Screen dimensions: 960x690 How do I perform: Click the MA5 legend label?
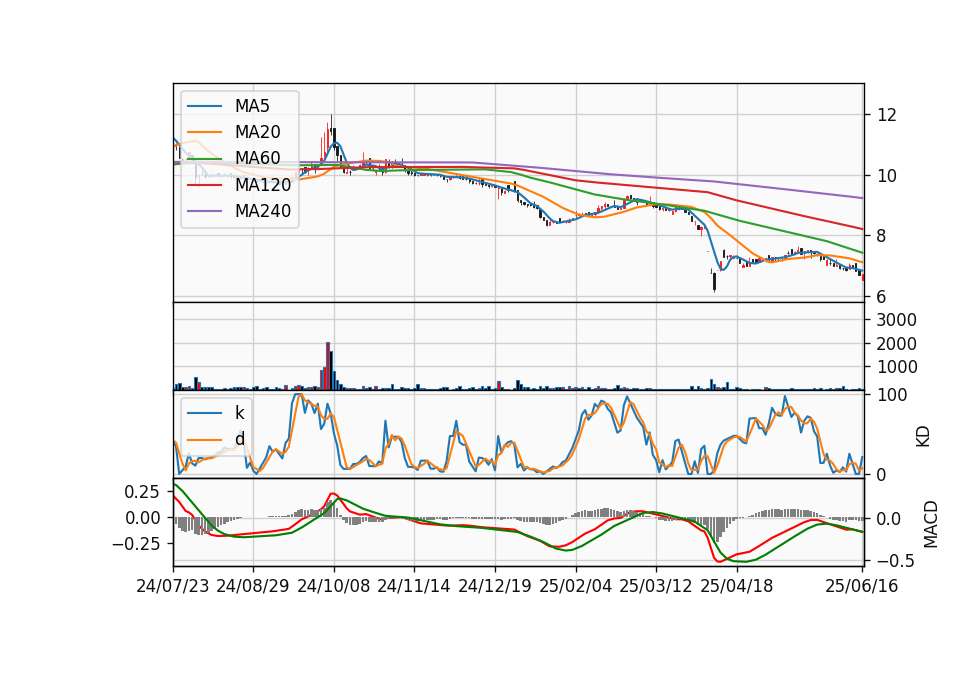point(252,106)
